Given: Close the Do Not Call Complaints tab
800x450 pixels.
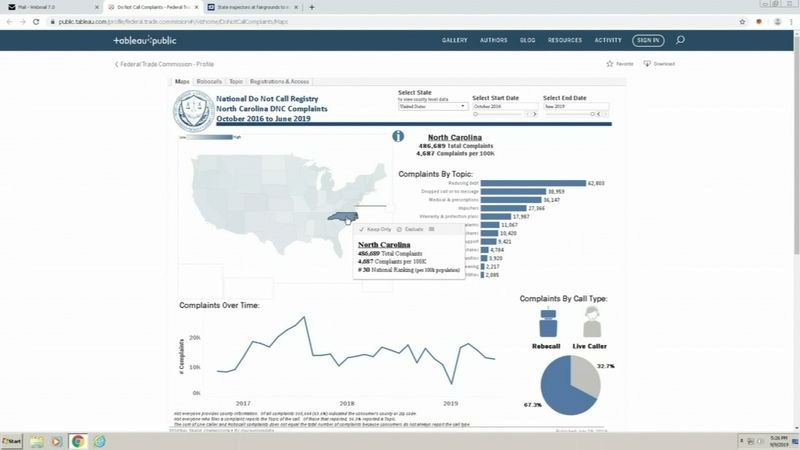Looking at the screenshot, I should (x=196, y=7).
